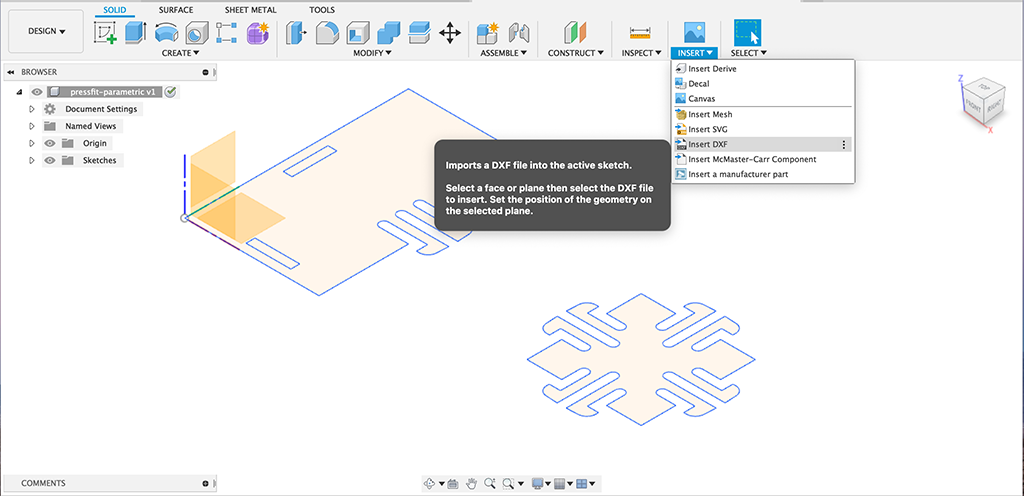
Task: Select the Press Pull tool
Action: (x=297, y=33)
